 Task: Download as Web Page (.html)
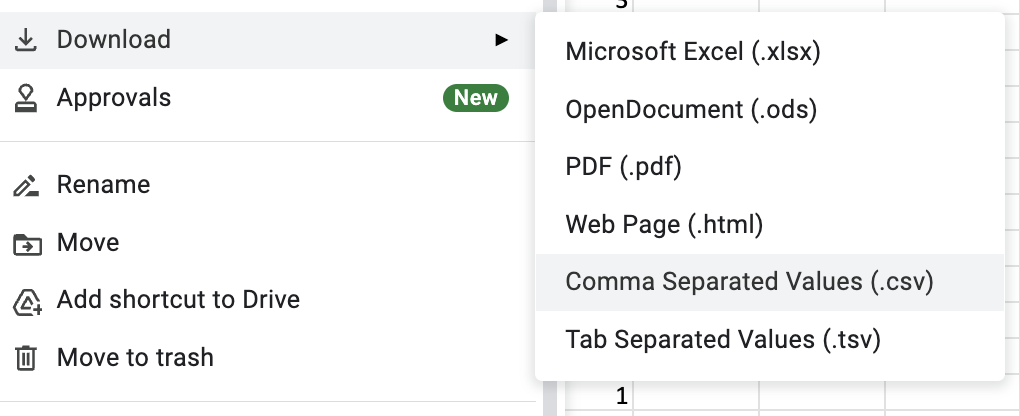click(770, 225)
